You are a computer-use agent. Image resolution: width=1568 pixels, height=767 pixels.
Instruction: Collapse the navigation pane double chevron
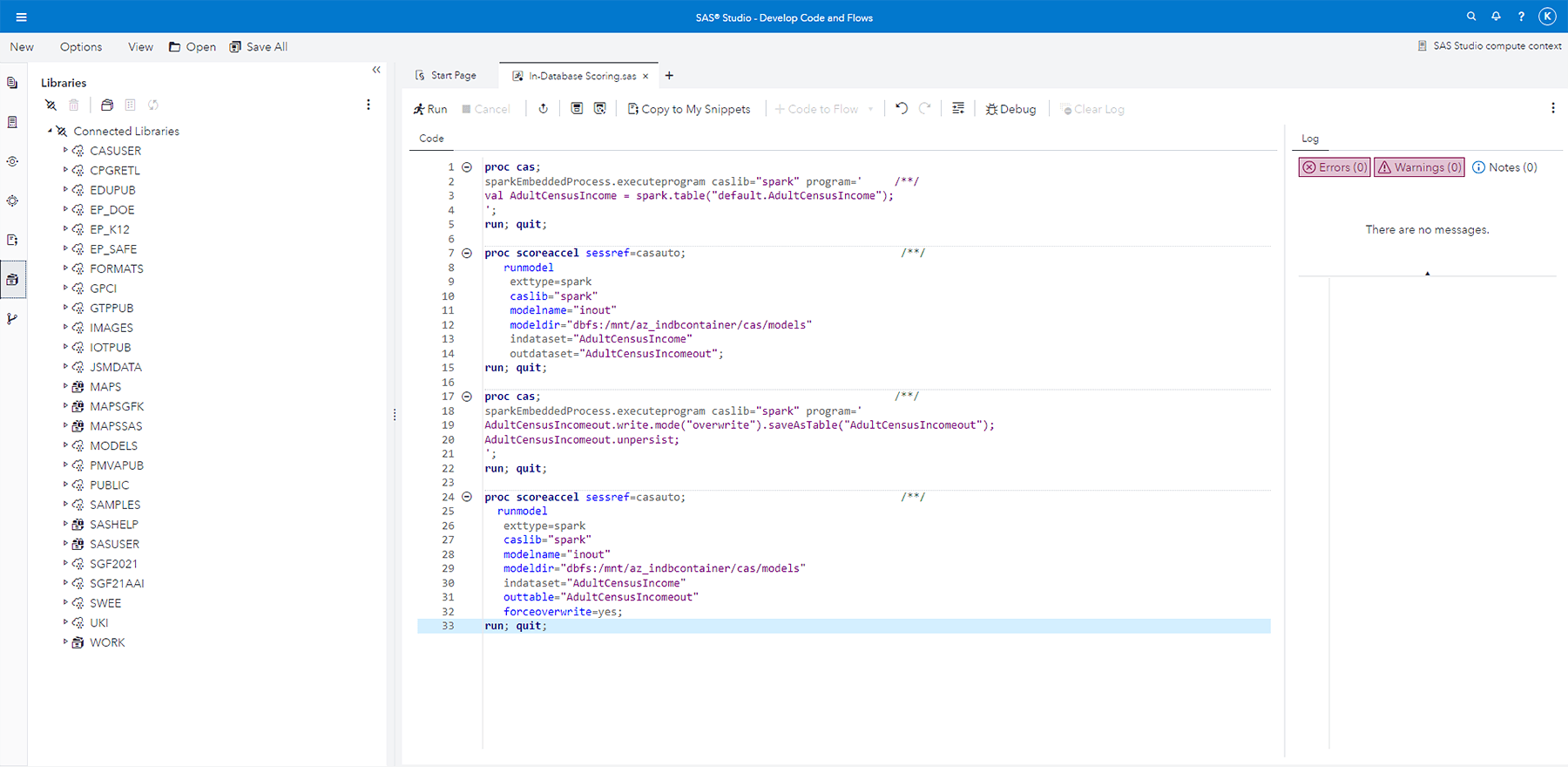(376, 70)
